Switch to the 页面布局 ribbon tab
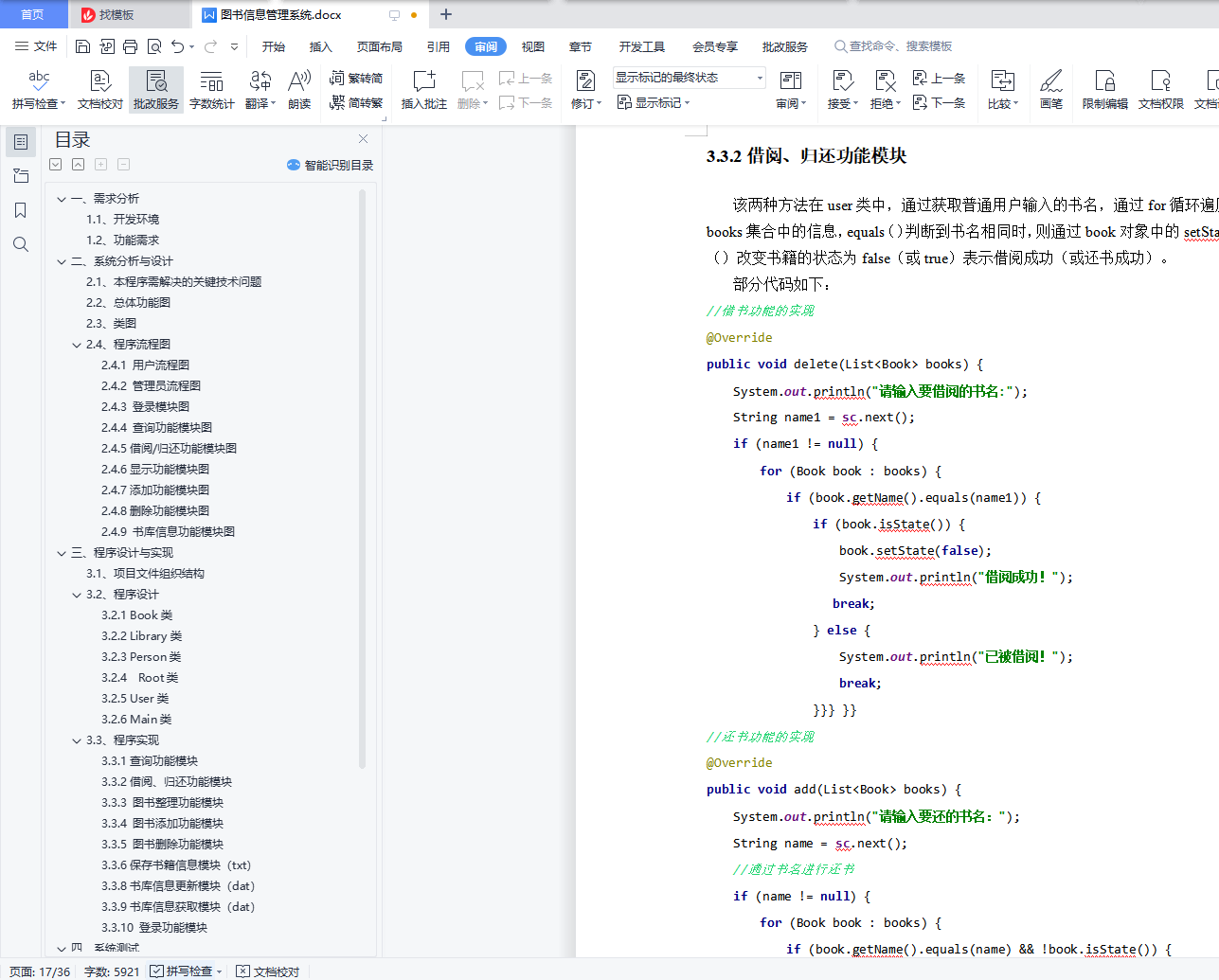Image resolution: width=1219 pixels, height=980 pixels. click(380, 46)
